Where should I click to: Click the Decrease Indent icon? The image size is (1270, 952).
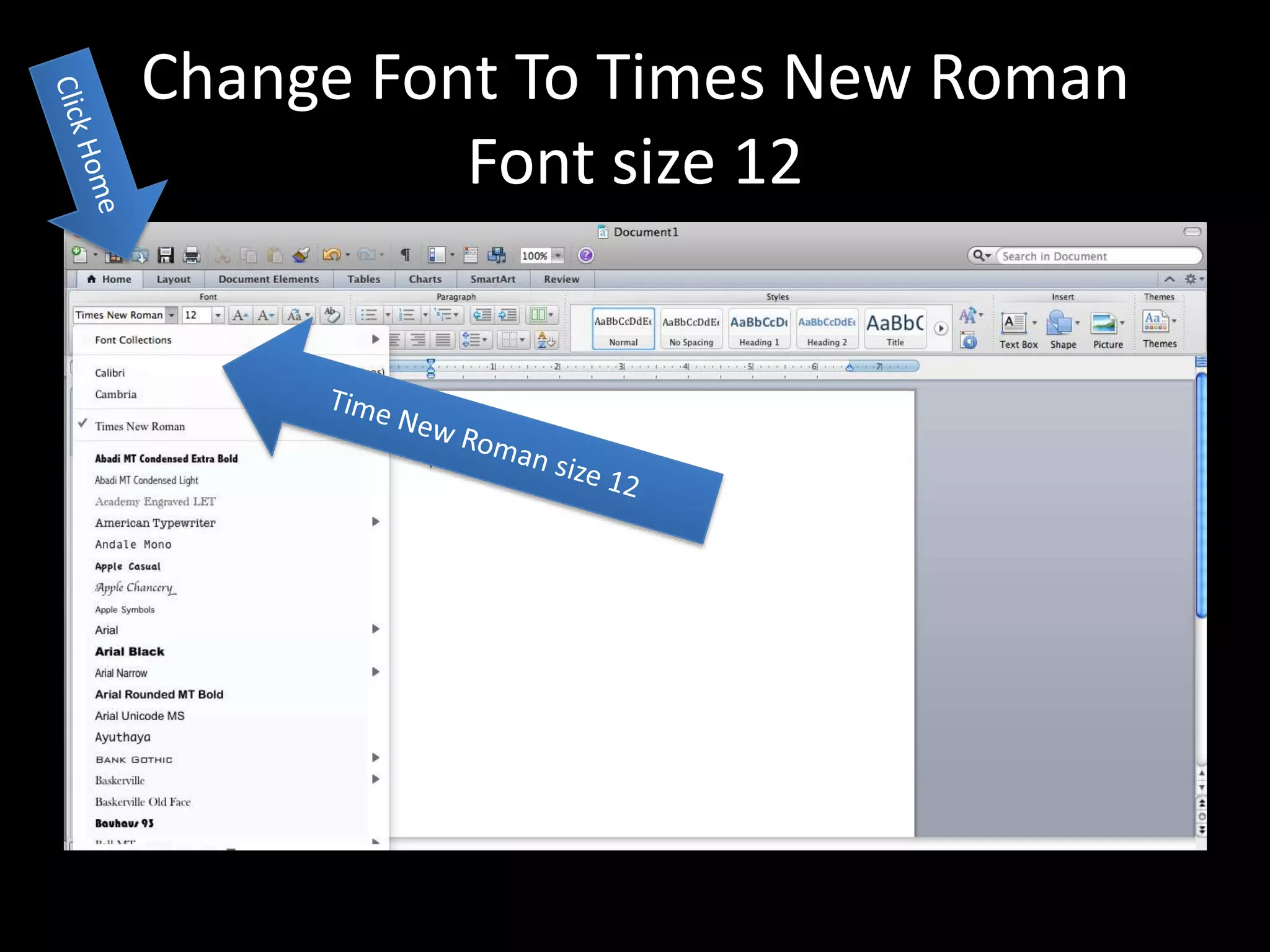coord(482,315)
